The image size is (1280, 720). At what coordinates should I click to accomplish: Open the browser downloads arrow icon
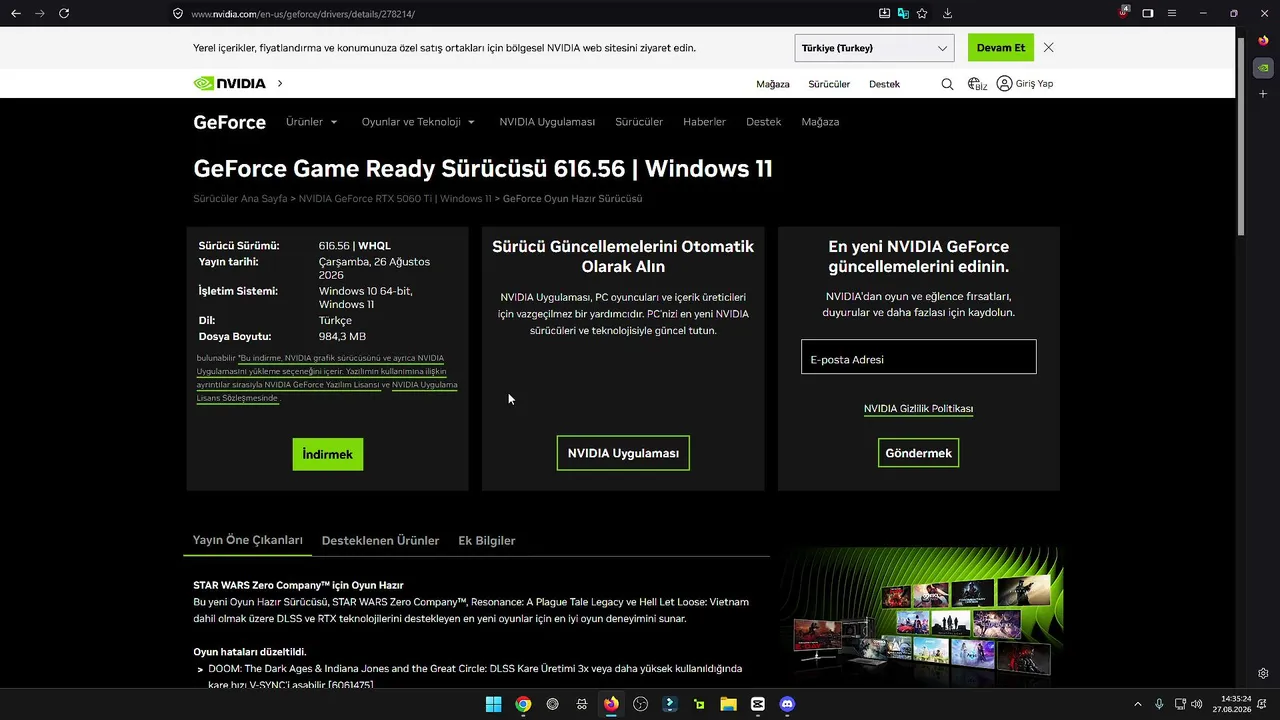(x=947, y=14)
